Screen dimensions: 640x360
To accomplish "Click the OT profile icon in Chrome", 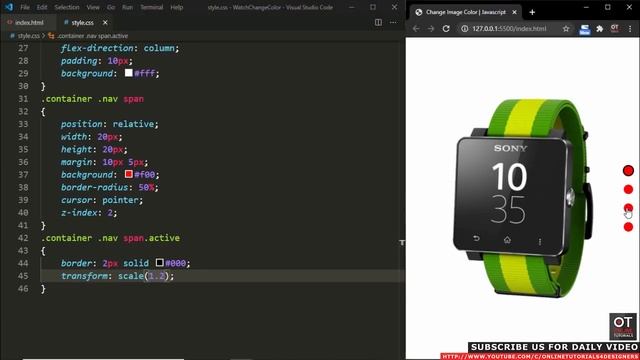I will point(615,28).
